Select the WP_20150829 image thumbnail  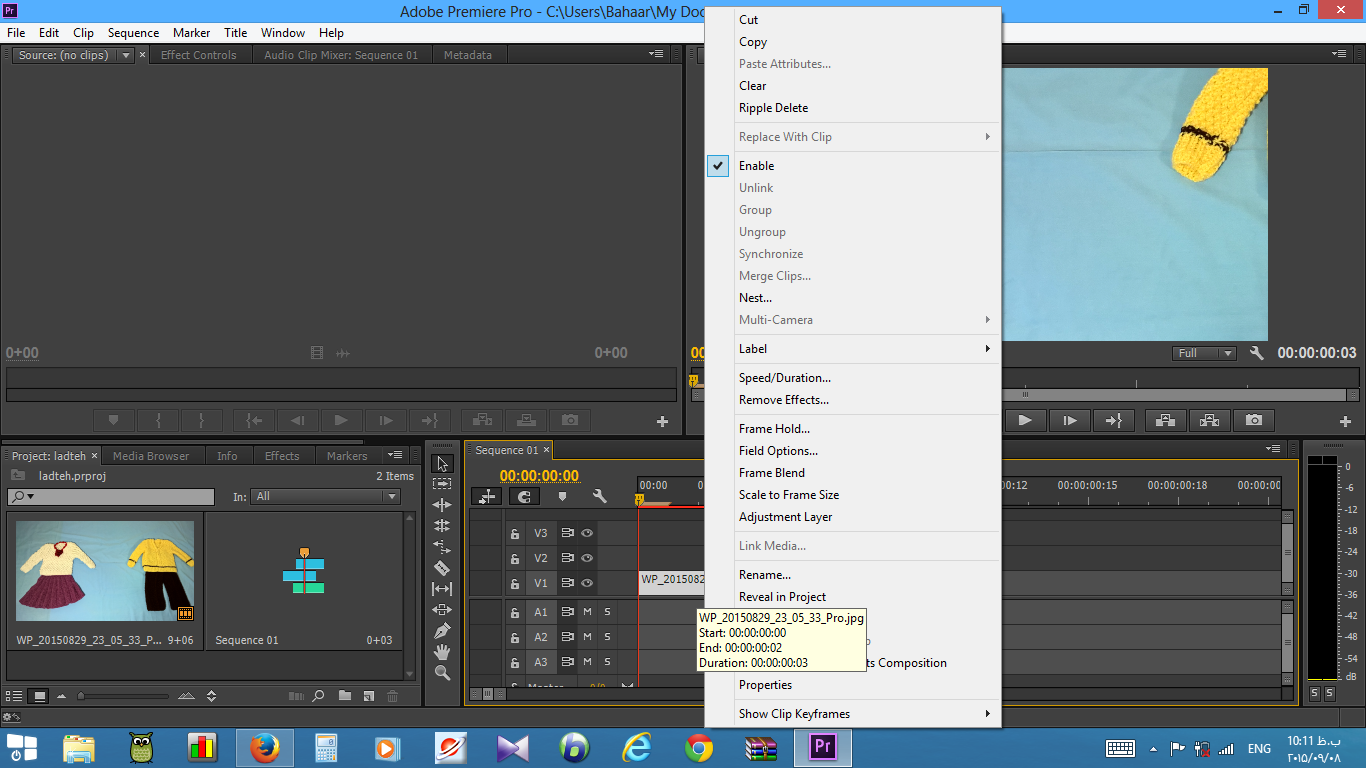pos(105,571)
